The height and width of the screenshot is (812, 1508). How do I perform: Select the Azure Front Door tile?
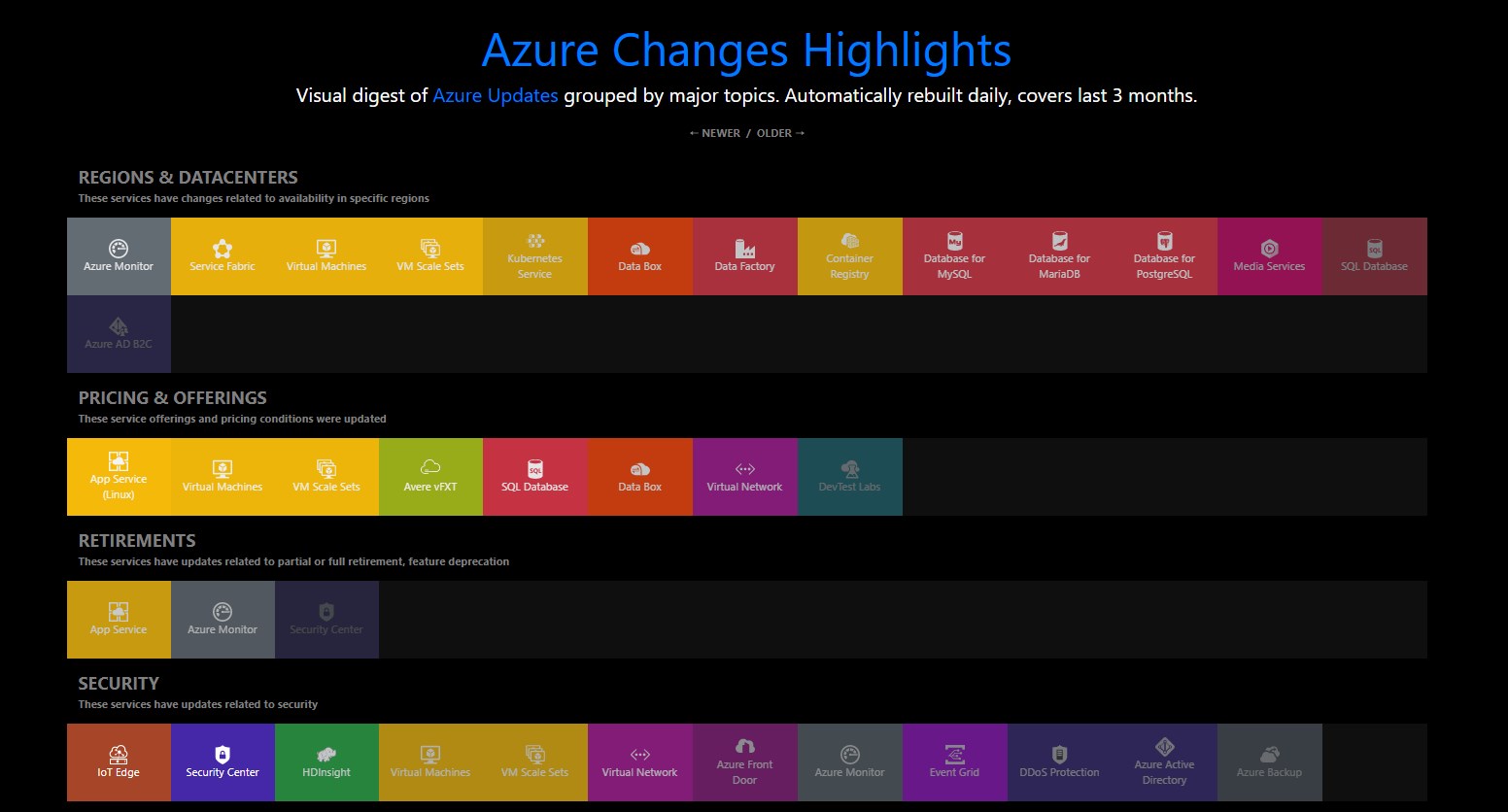[x=745, y=761]
